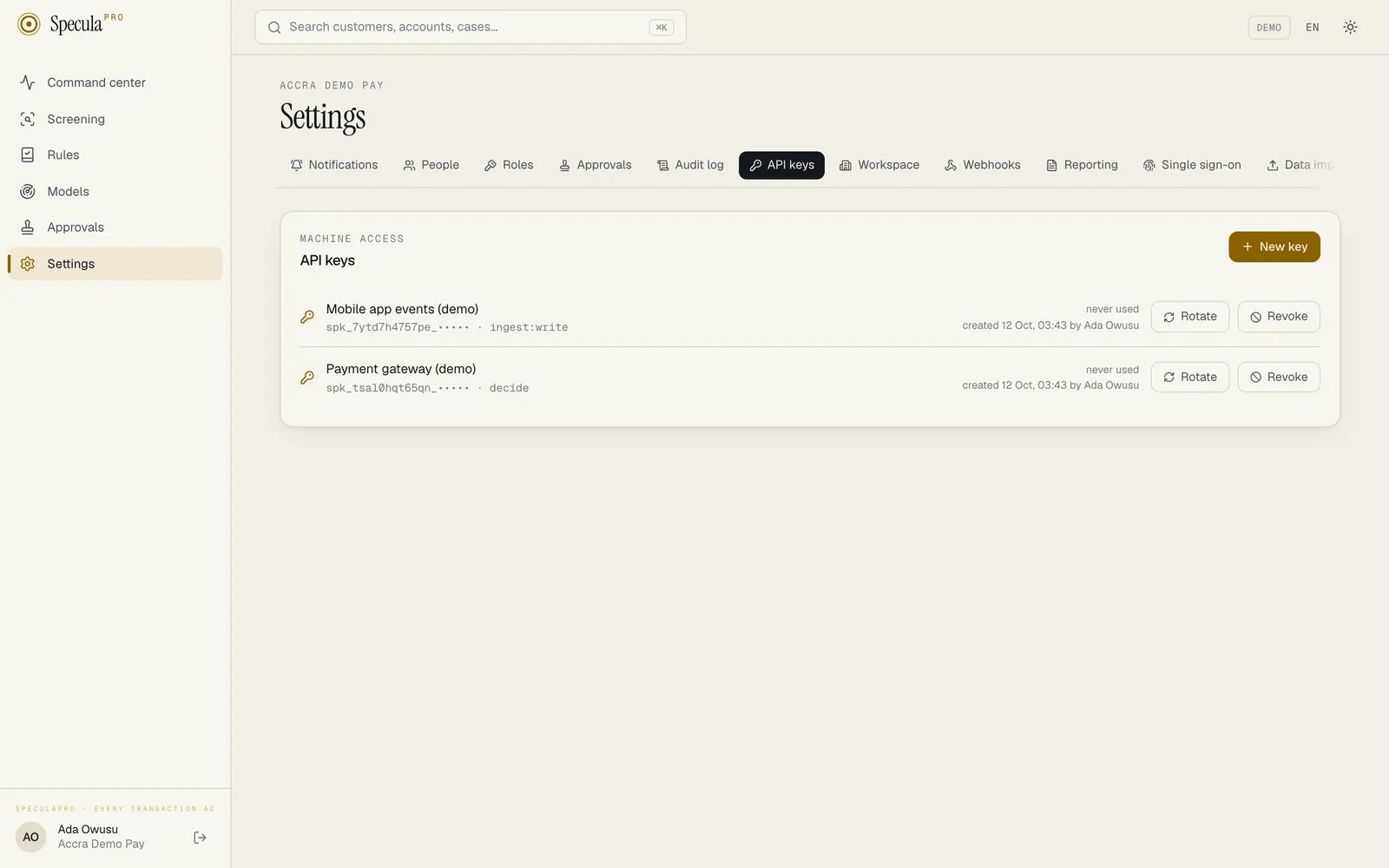Switch to the Workspace tab
This screenshot has height=868, width=1389.
click(879, 165)
